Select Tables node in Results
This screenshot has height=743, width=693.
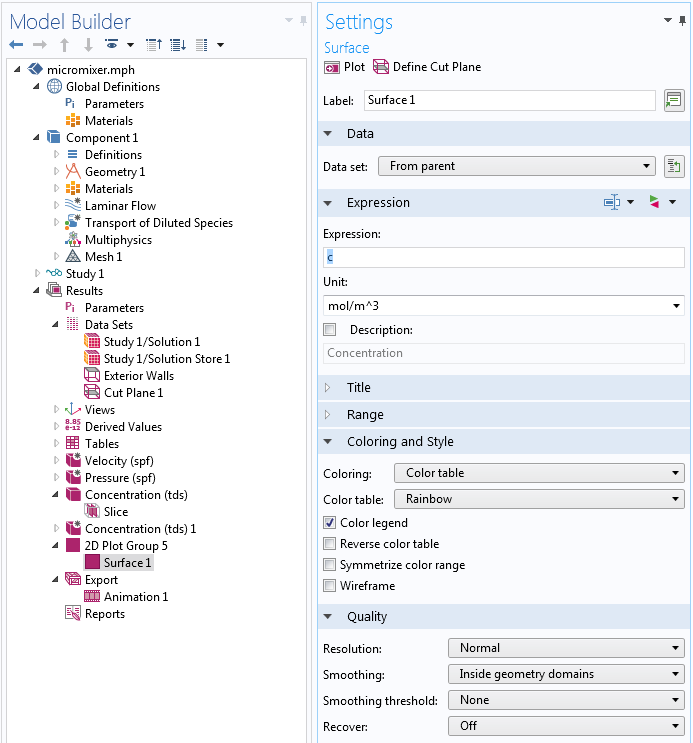click(x=102, y=444)
